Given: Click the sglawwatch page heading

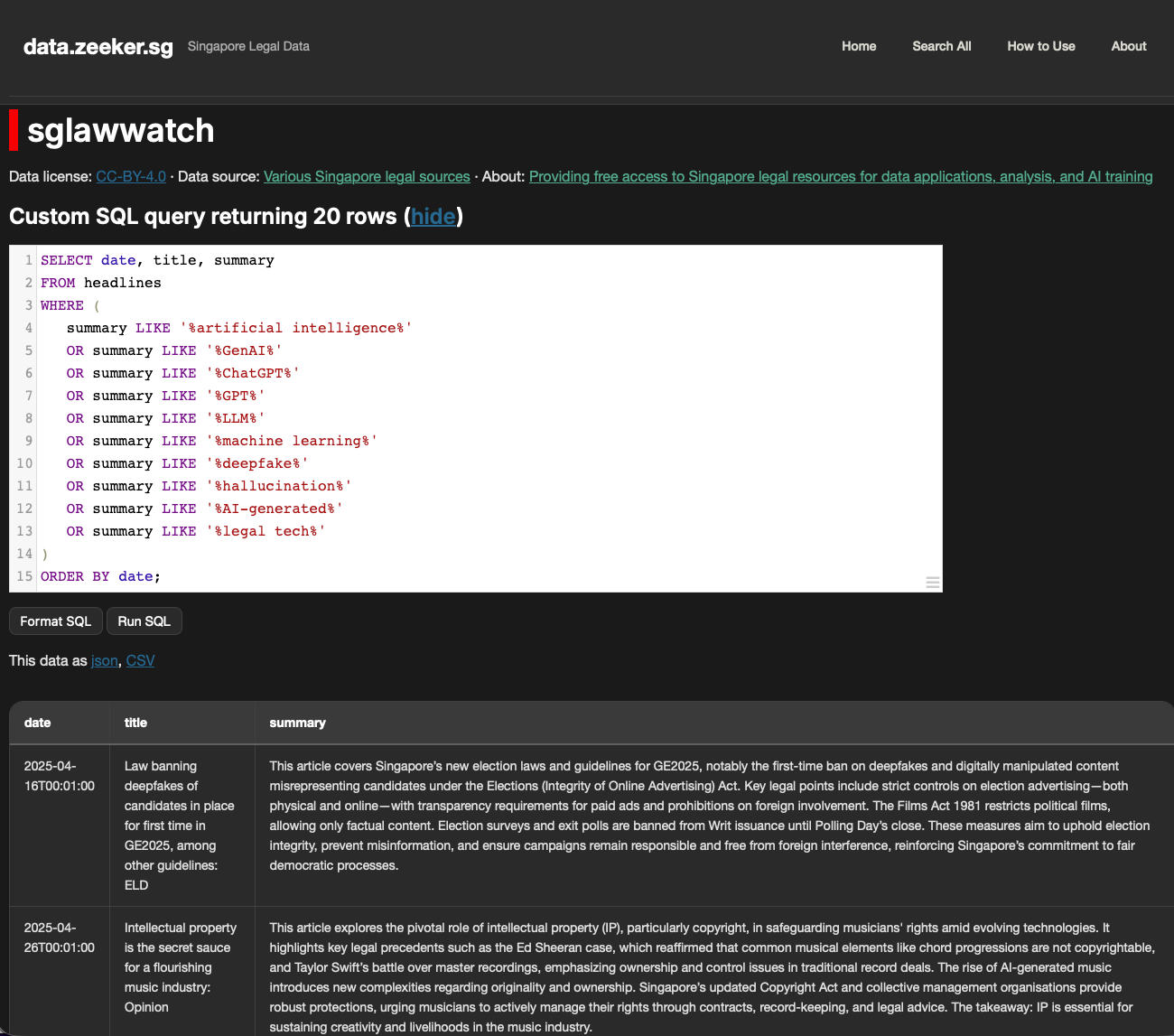Looking at the screenshot, I should coord(121,130).
